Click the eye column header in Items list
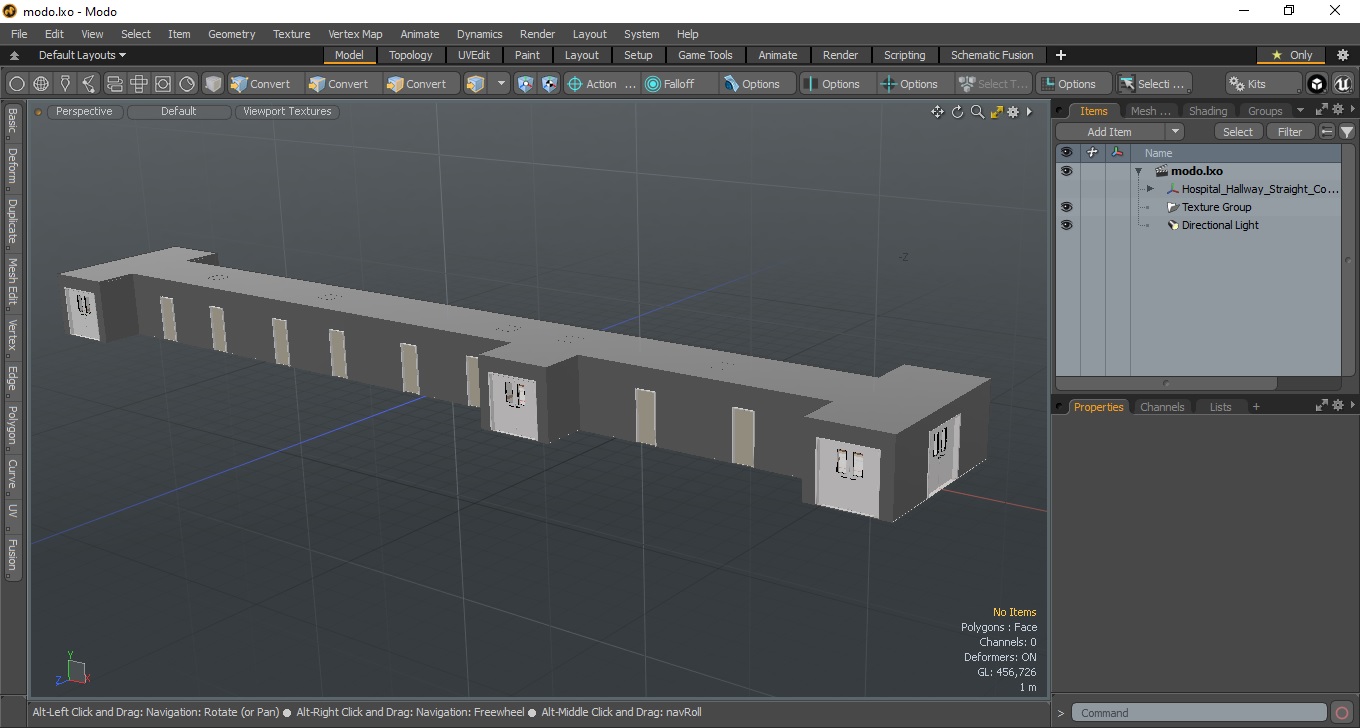 point(1066,153)
